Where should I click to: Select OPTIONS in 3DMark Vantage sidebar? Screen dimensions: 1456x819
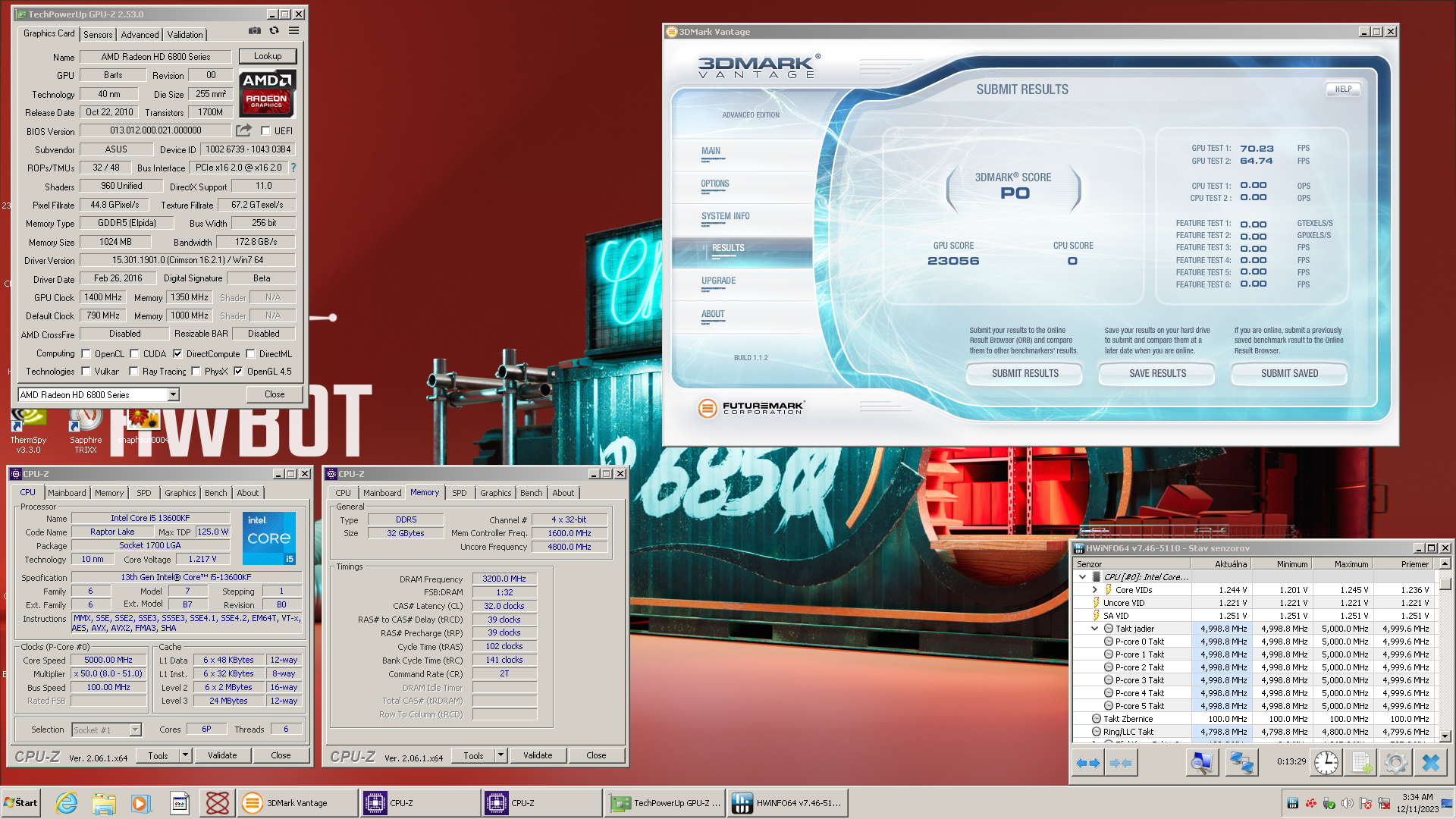(x=715, y=184)
